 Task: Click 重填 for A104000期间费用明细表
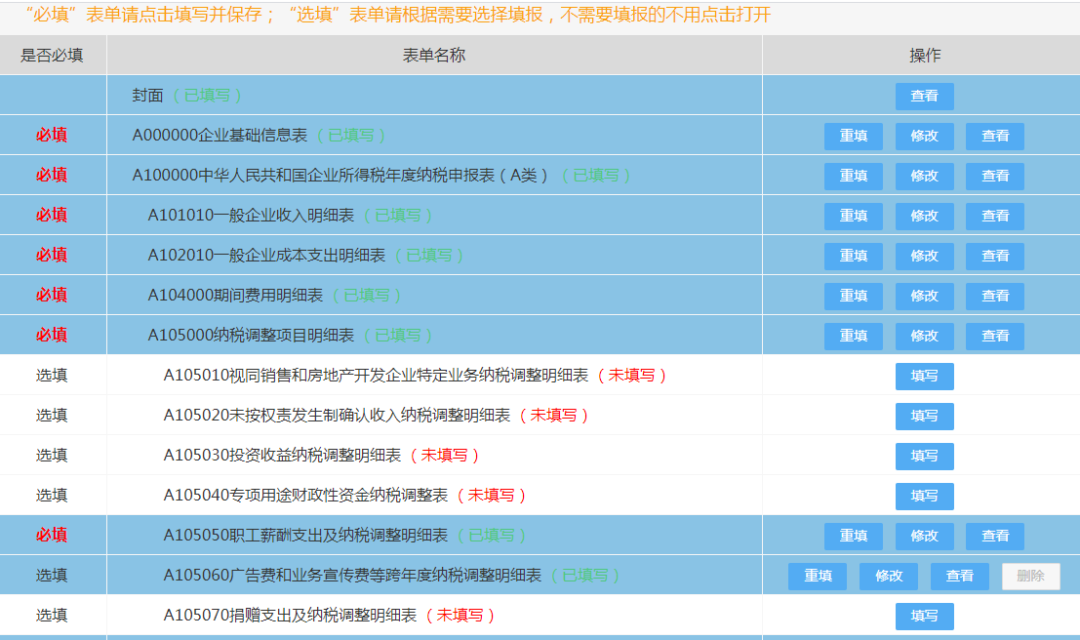853,296
